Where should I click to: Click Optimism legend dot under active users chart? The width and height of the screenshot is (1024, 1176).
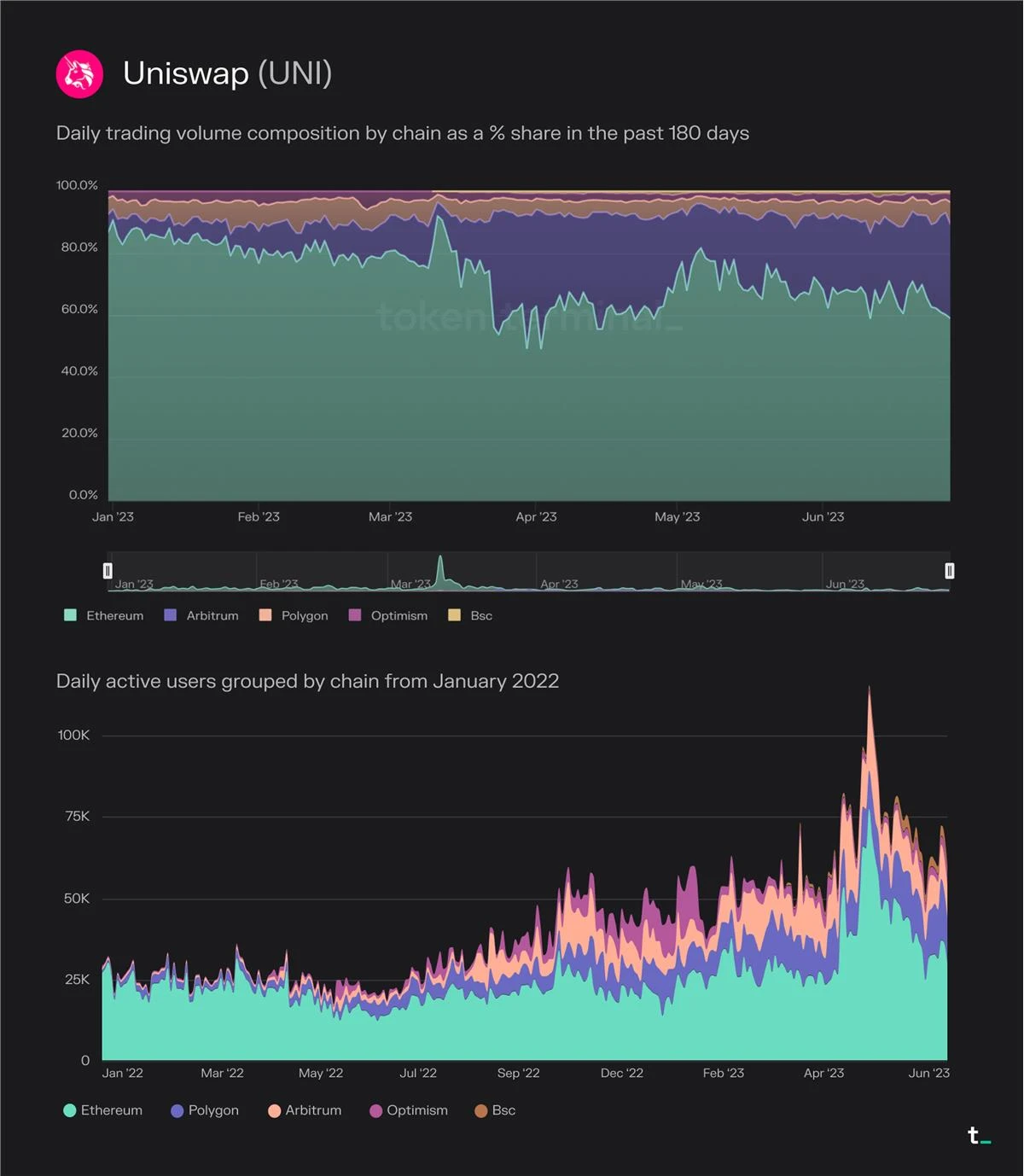click(x=375, y=1110)
